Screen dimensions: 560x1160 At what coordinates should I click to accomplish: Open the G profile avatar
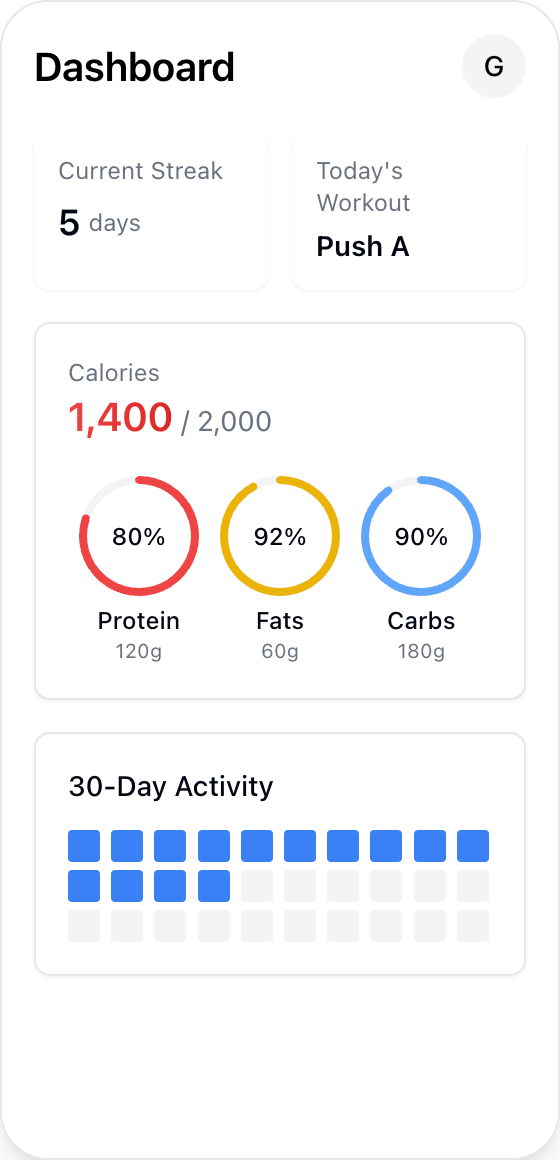coord(493,67)
